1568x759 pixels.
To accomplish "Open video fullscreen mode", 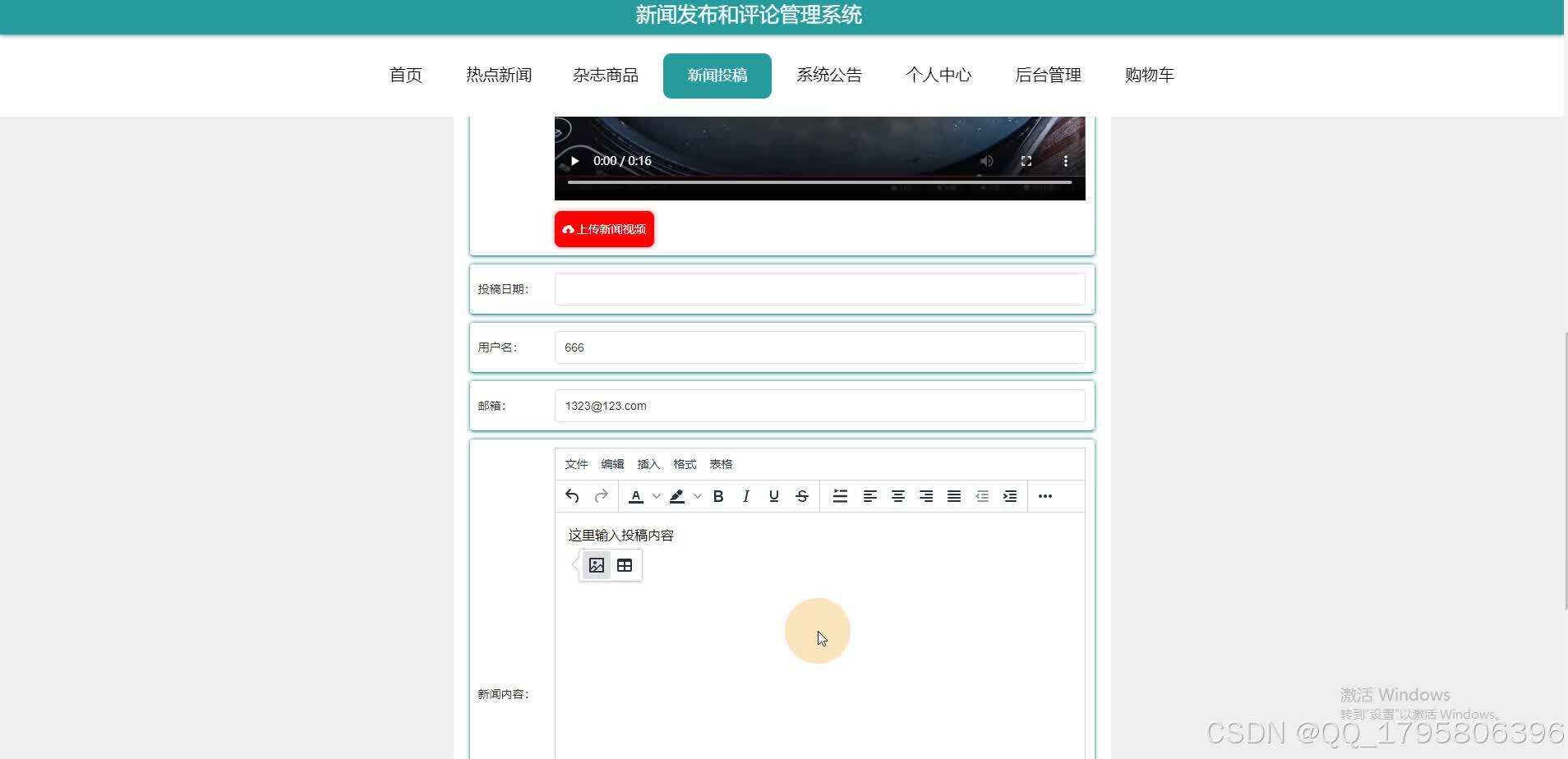I will [x=1026, y=161].
